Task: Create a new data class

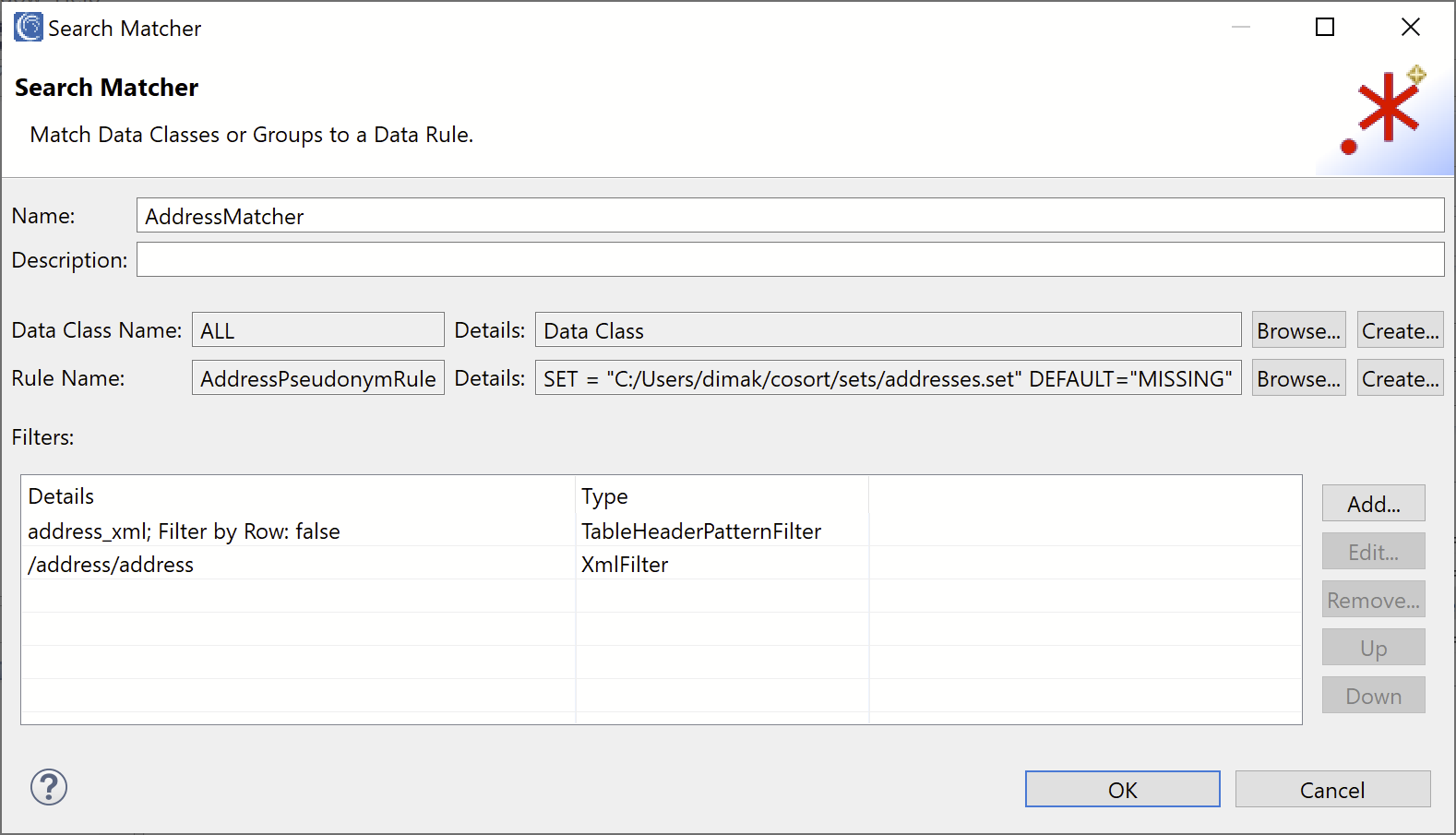Action: pos(1400,329)
